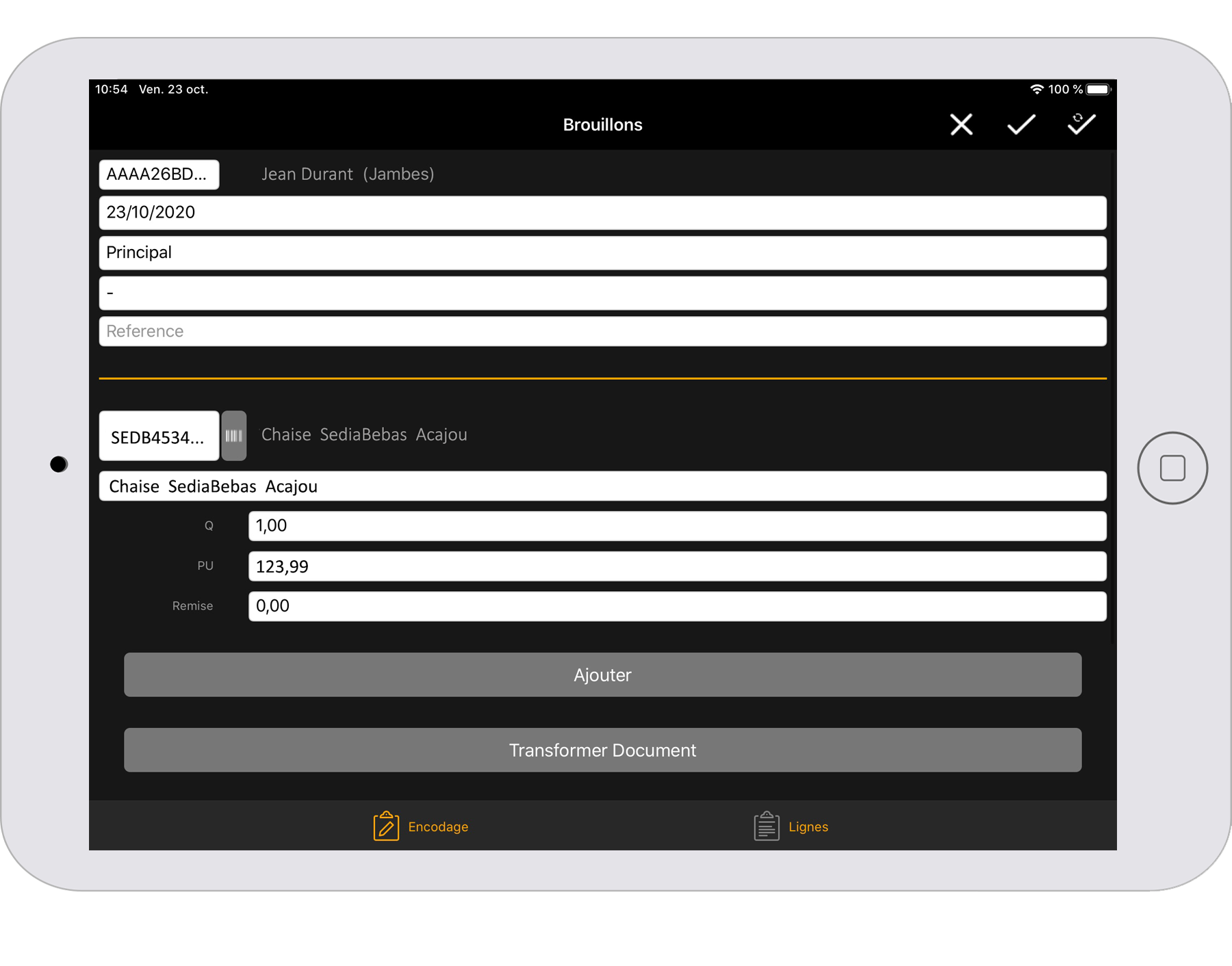This screenshot has height=966, width=1232.
Task: Open the customer code AAAA26BD field
Action: pyautogui.click(x=159, y=174)
